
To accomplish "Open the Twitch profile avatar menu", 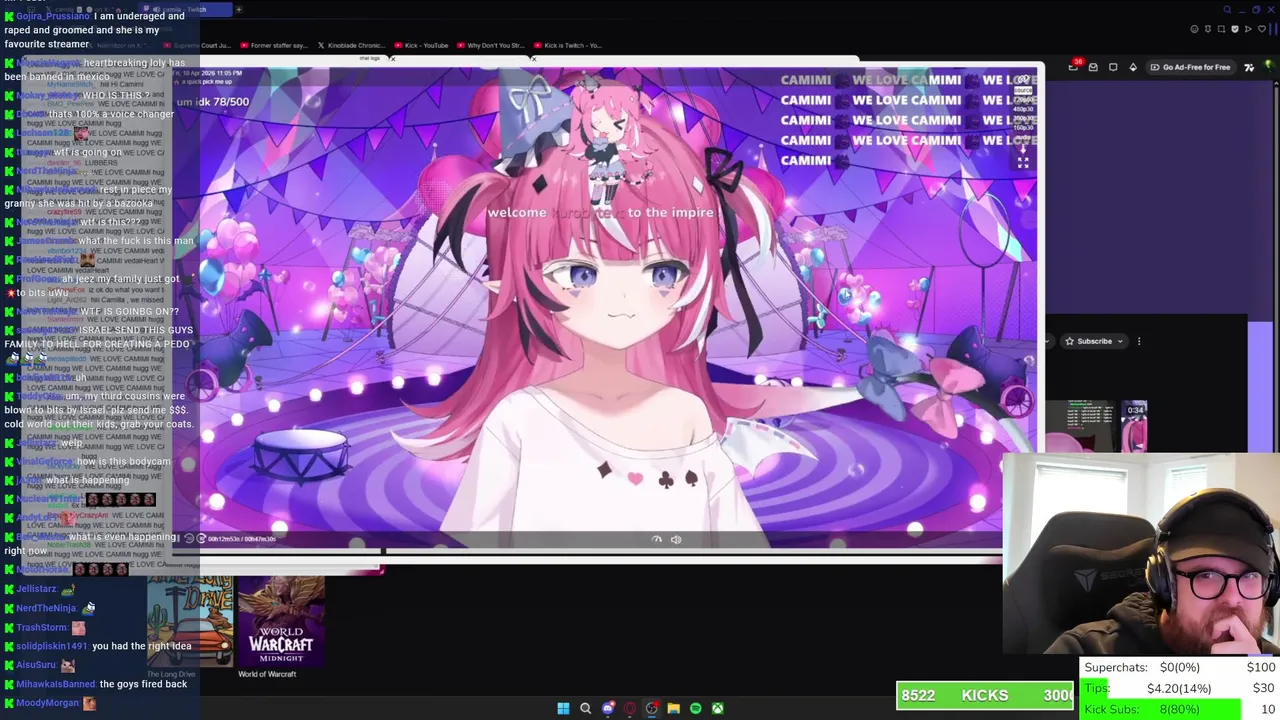I will pos(1268,66).
